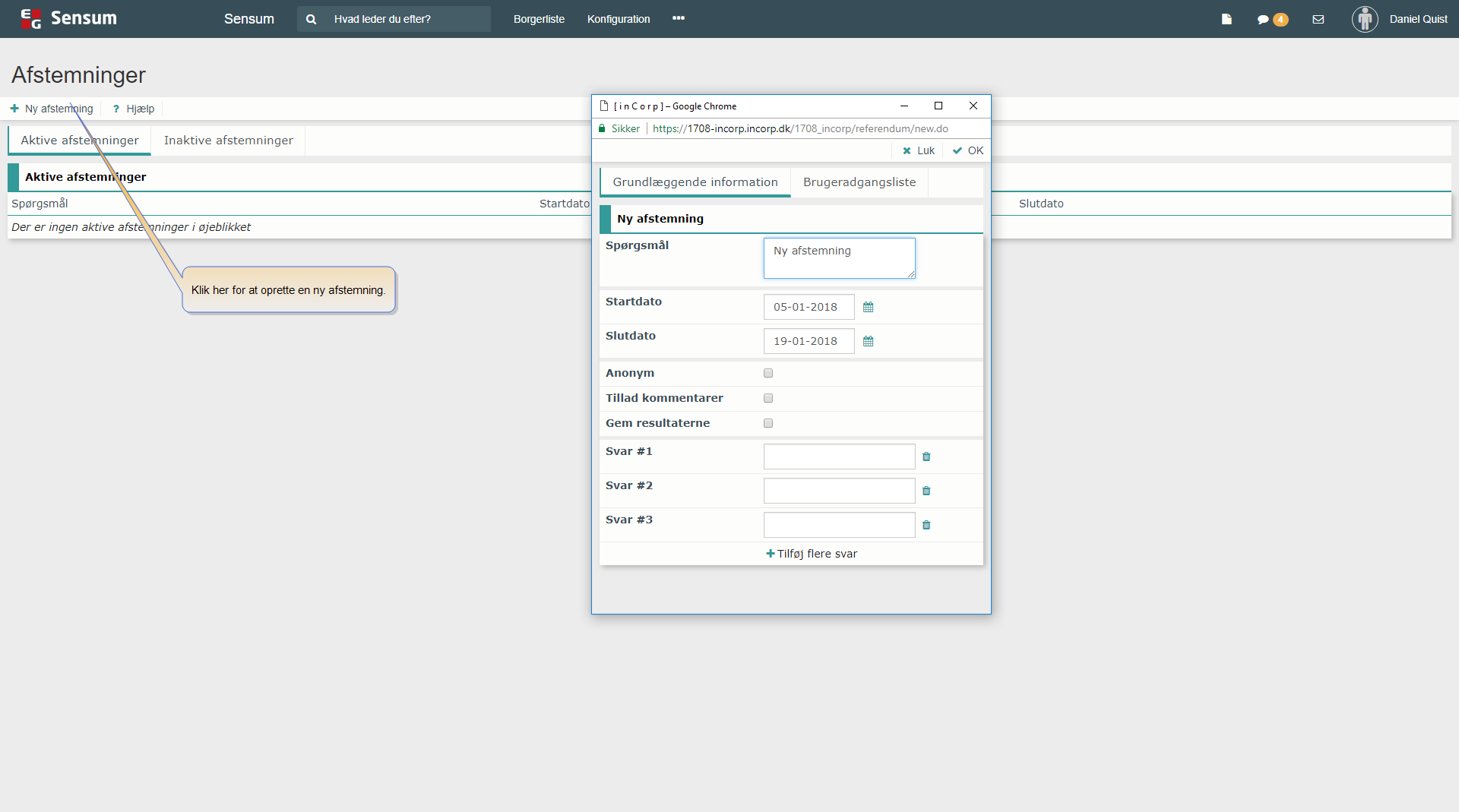Click the Slutdato date field
This screenshot has height=812, width=1459.
click(x=809, y=341)
